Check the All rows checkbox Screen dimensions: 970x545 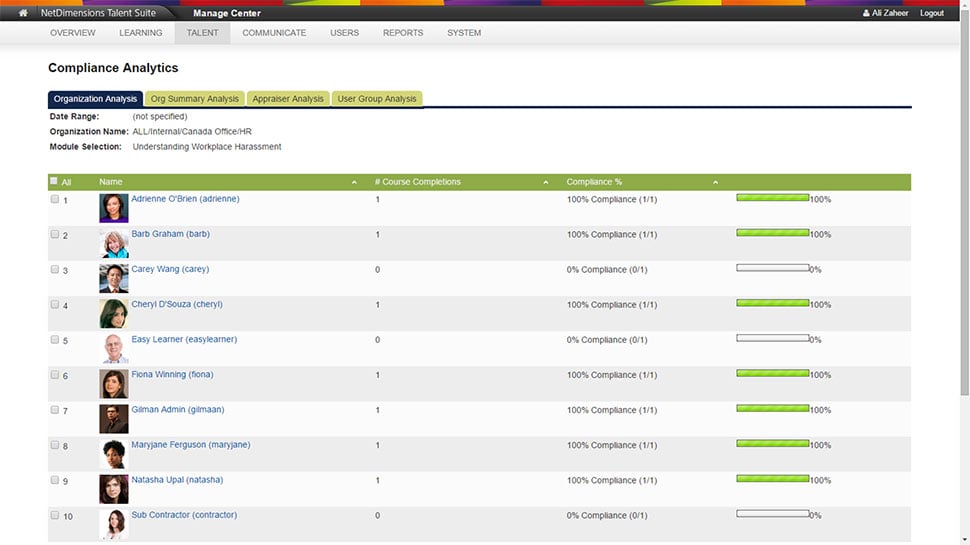(54, 181)
